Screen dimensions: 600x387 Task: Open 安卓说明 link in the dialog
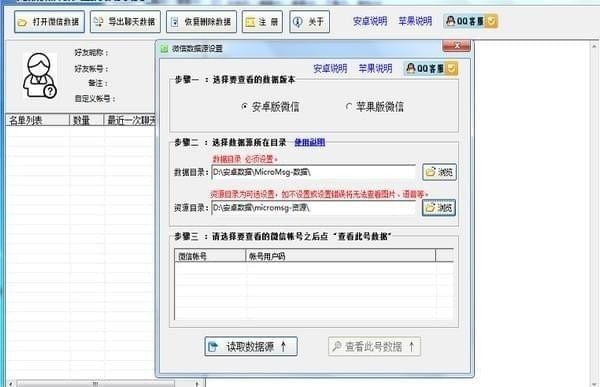(x=330, y=69)
